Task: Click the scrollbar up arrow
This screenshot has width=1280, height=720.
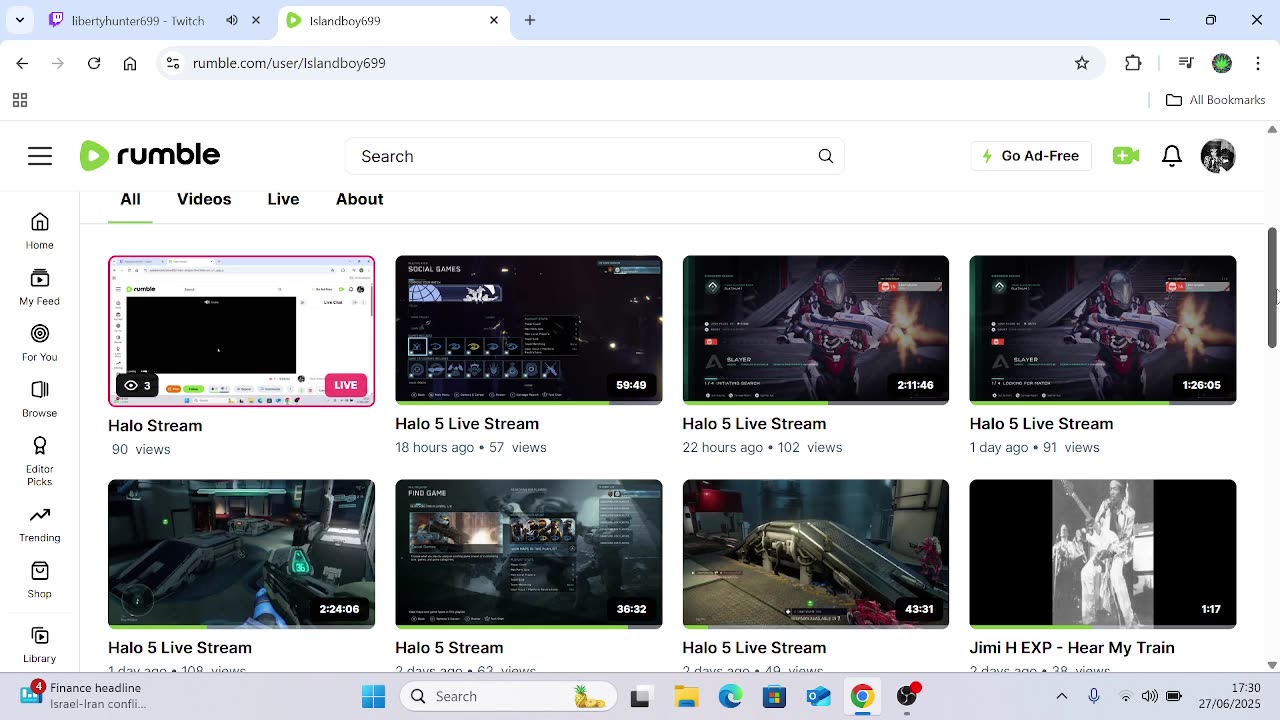Action: (1272, 130)
